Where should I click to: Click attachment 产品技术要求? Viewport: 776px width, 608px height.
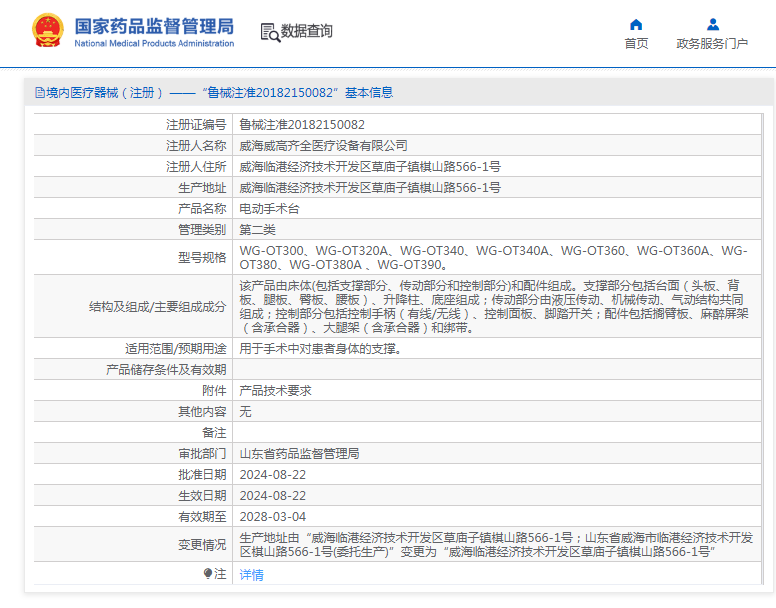click(x=275, y=391)
